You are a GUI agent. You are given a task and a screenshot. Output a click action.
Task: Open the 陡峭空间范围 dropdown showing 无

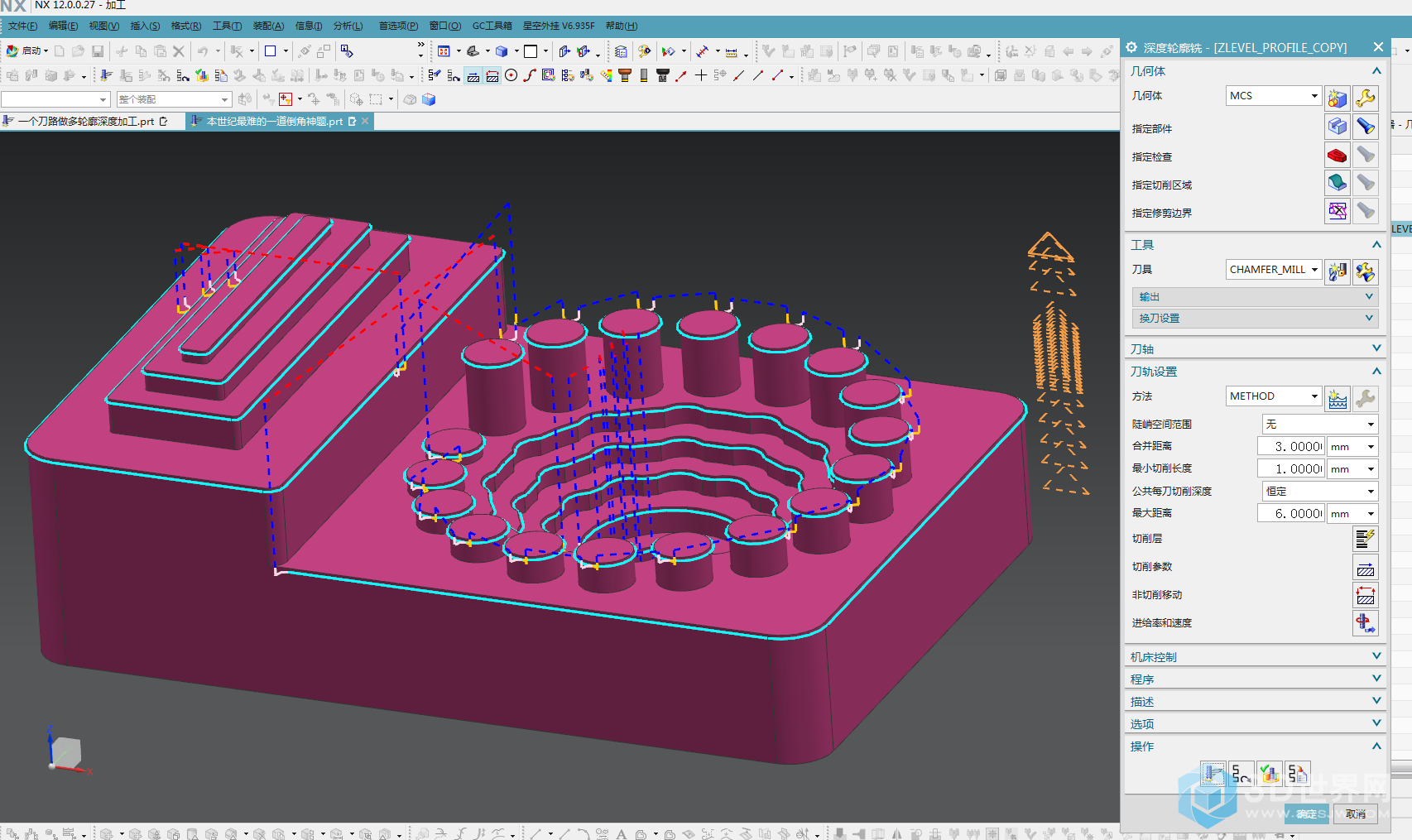coord(1319,424)
